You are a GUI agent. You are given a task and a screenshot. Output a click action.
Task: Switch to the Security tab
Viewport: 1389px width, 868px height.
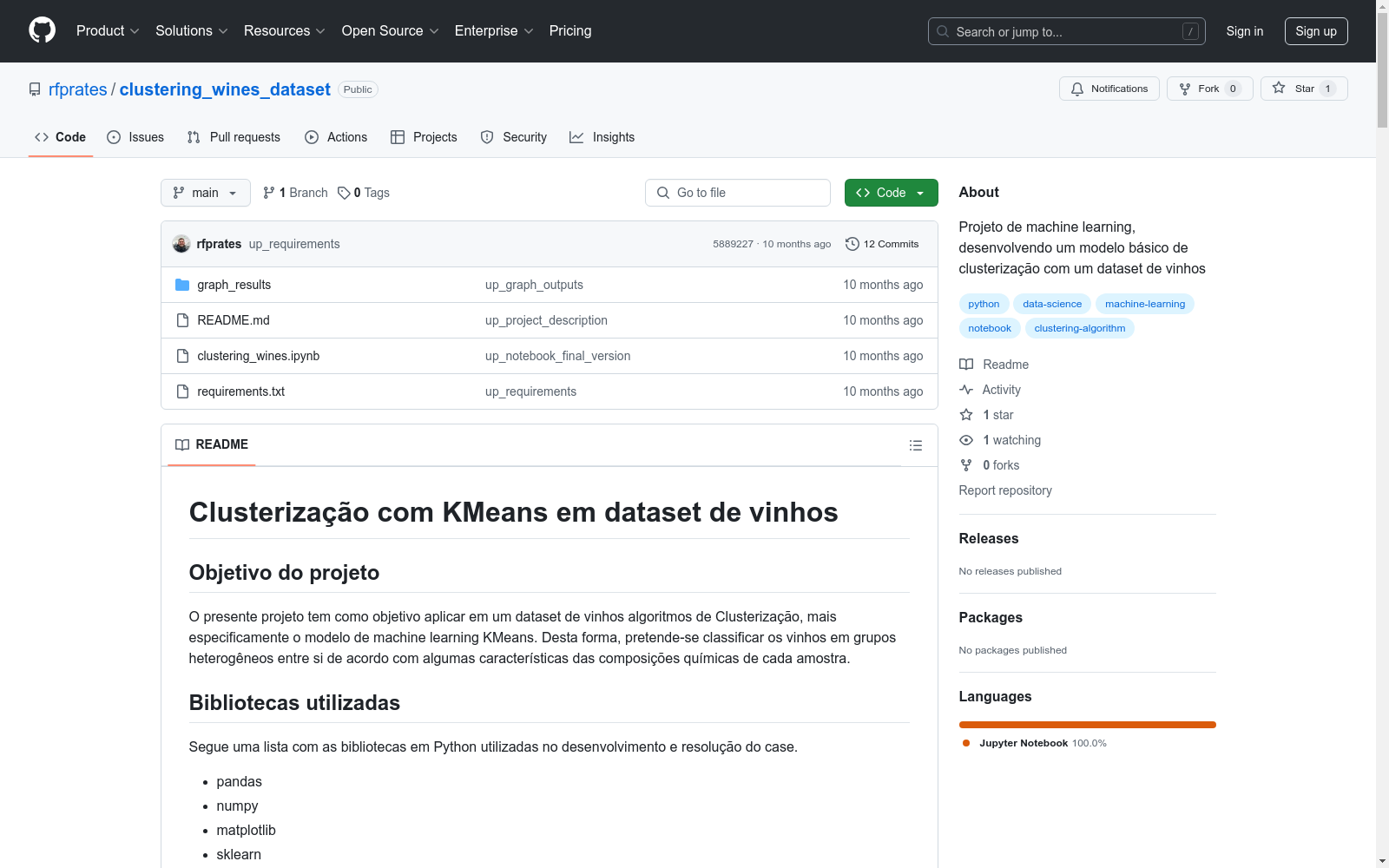tap(514, 137)
